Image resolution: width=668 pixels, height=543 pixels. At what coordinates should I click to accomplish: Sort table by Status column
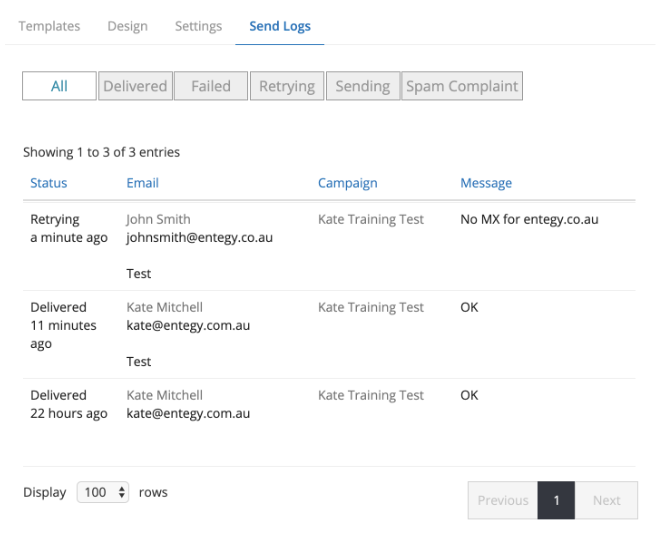click(x=49, y=183)
